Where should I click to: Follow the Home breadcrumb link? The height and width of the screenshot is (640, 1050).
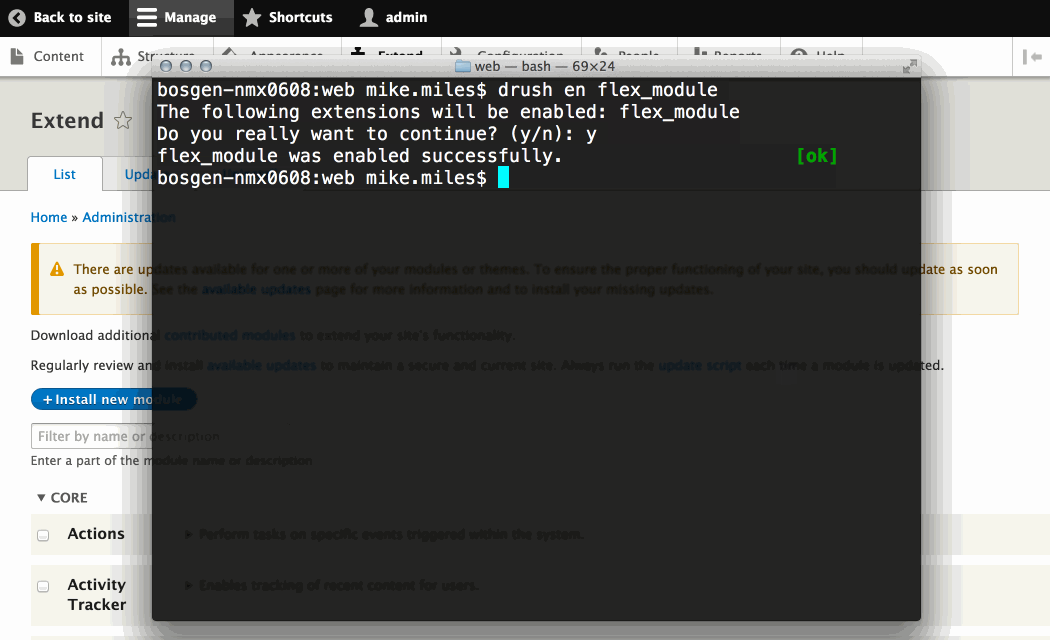[x=49, y=218]
